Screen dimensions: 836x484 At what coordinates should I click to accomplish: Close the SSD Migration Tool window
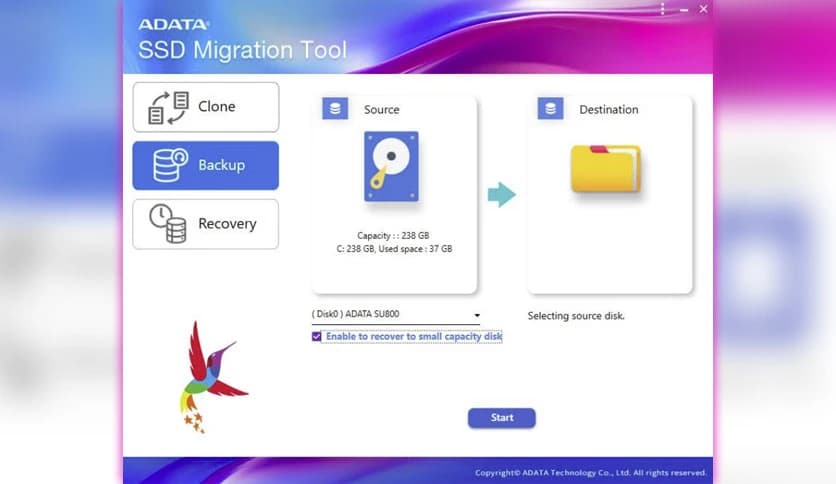pyautogui.click(x=704, y=9)
